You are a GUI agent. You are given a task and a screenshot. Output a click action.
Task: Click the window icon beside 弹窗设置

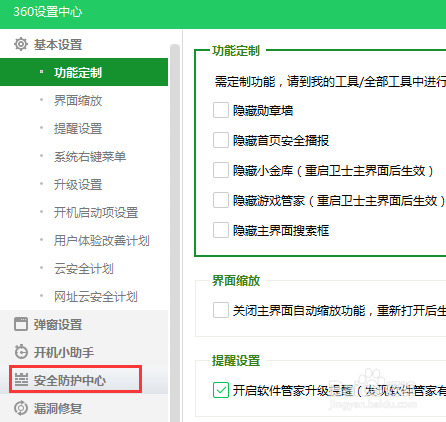click(x=21, y=324)
